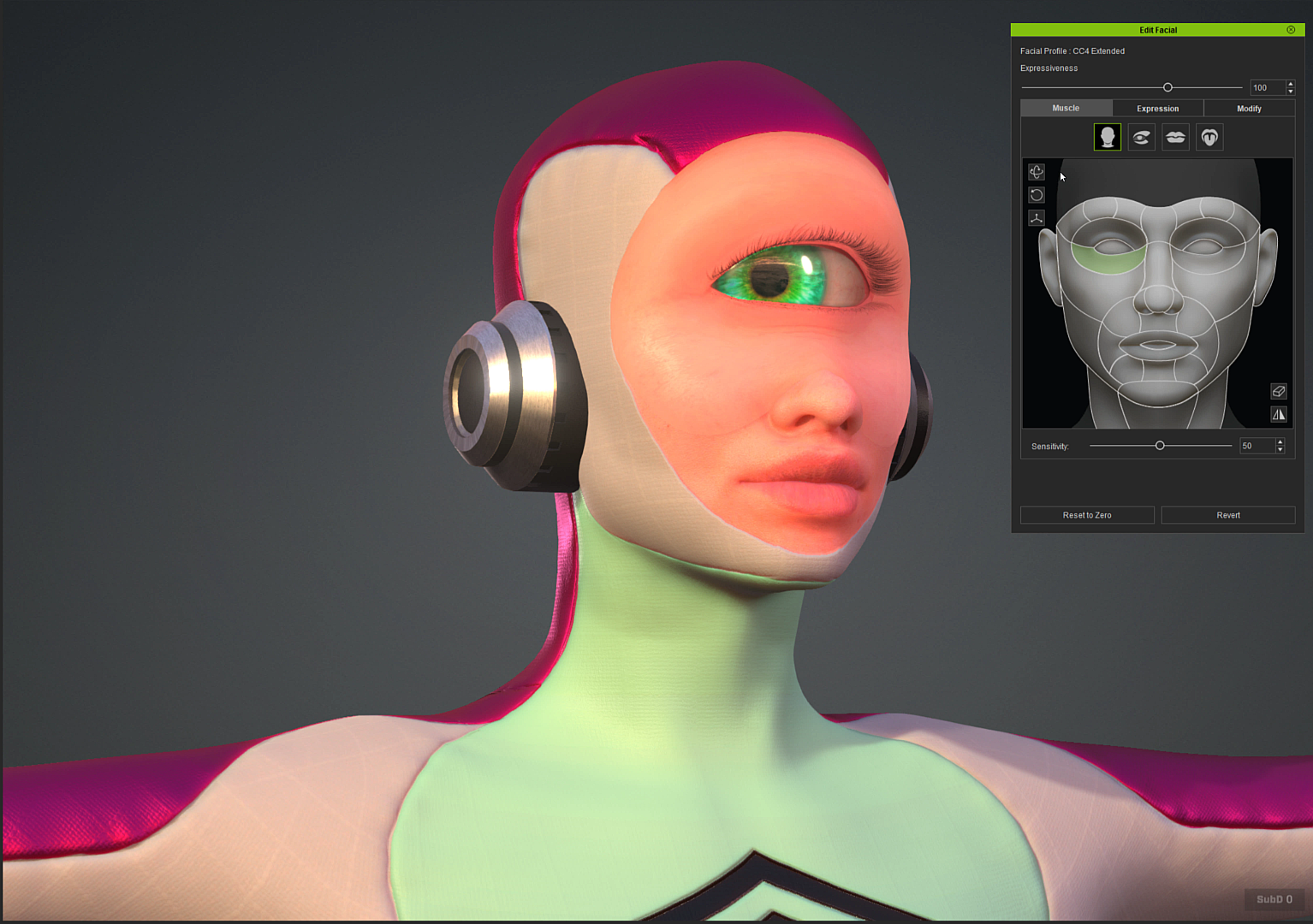Activate the head rotate gizmo icon
This screenshot has width=1313, height=924.
click(1037, 172)
